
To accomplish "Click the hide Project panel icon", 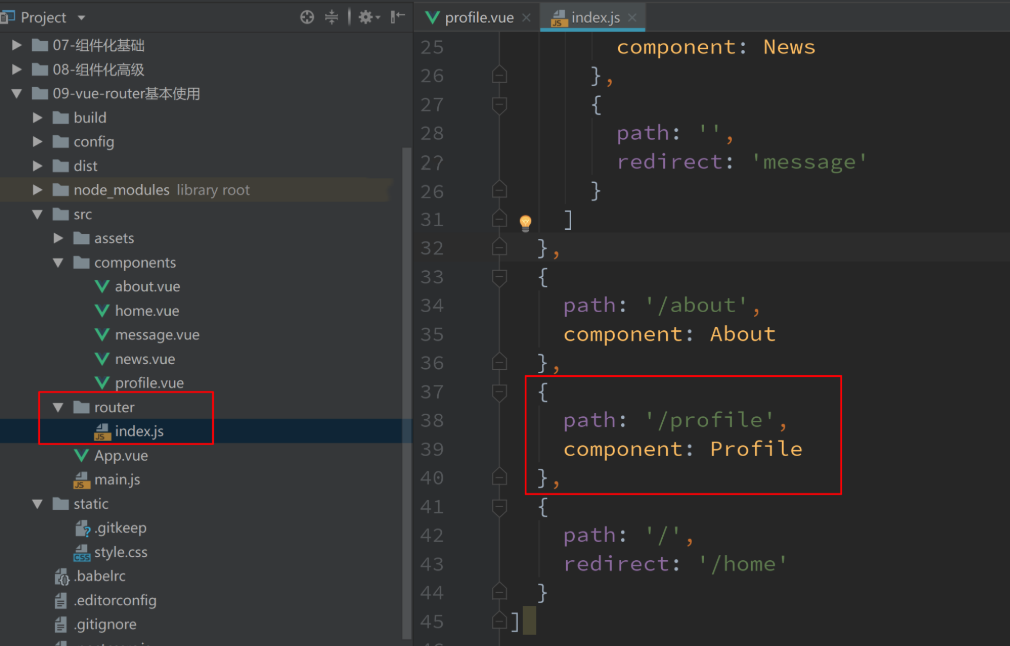I will (398, 17).
